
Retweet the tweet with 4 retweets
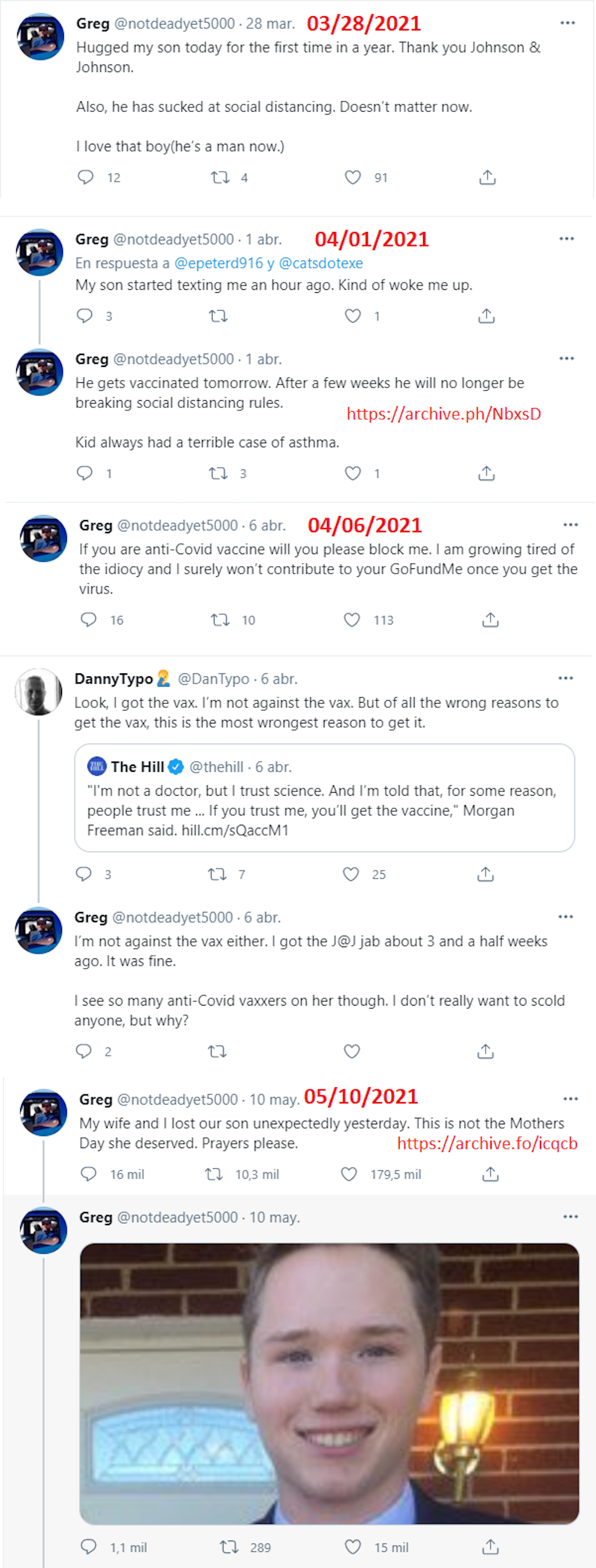click(x=220, y=177)
